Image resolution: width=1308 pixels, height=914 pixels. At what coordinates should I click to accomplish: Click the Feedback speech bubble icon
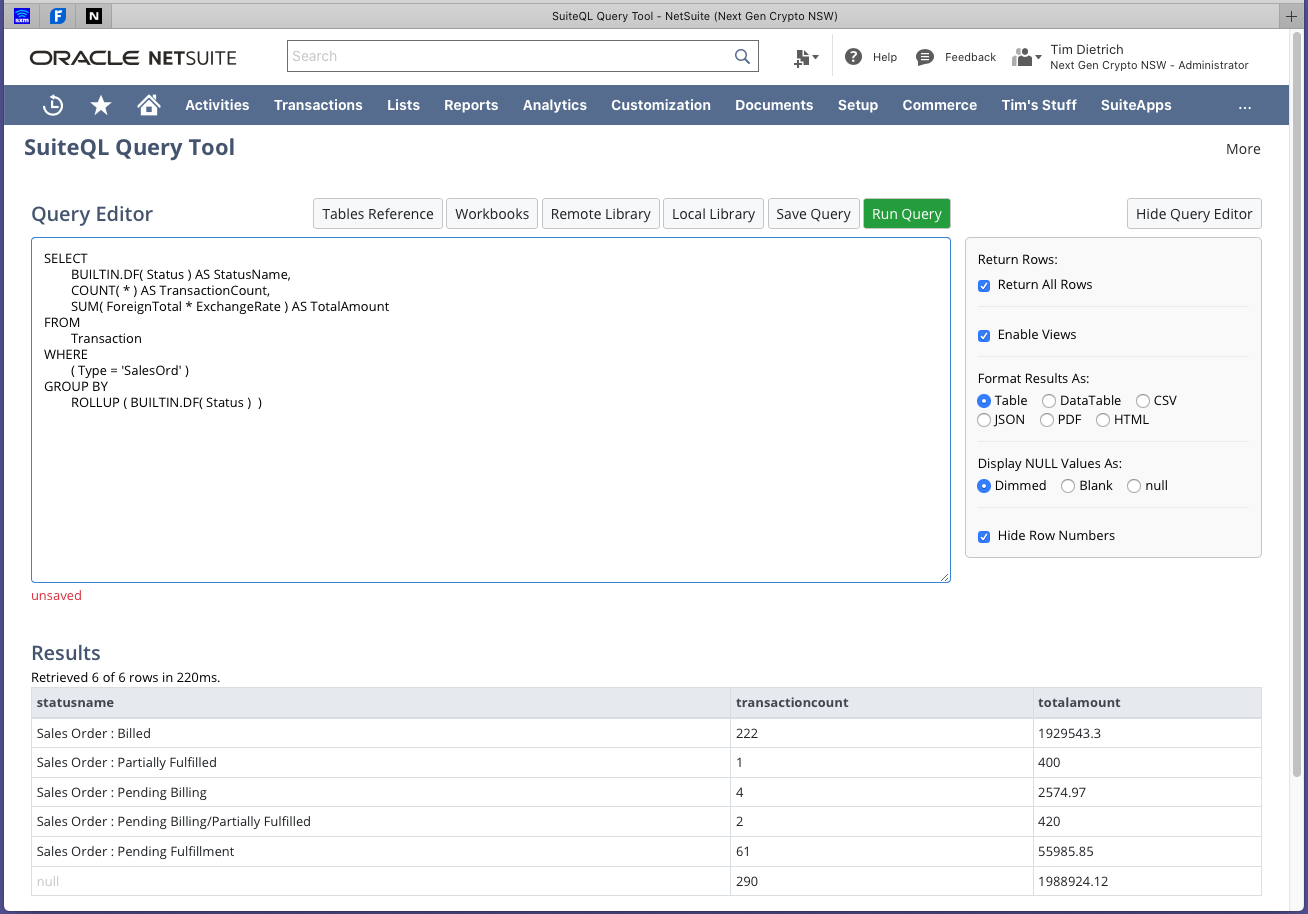coord(925,57)
